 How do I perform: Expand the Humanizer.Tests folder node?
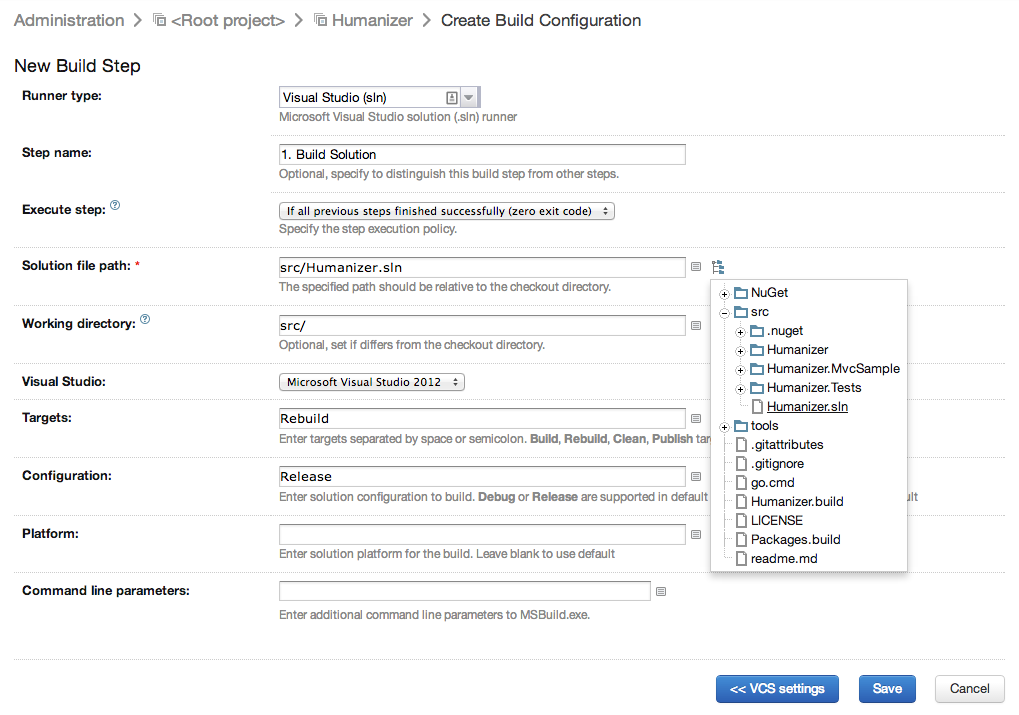740,389
